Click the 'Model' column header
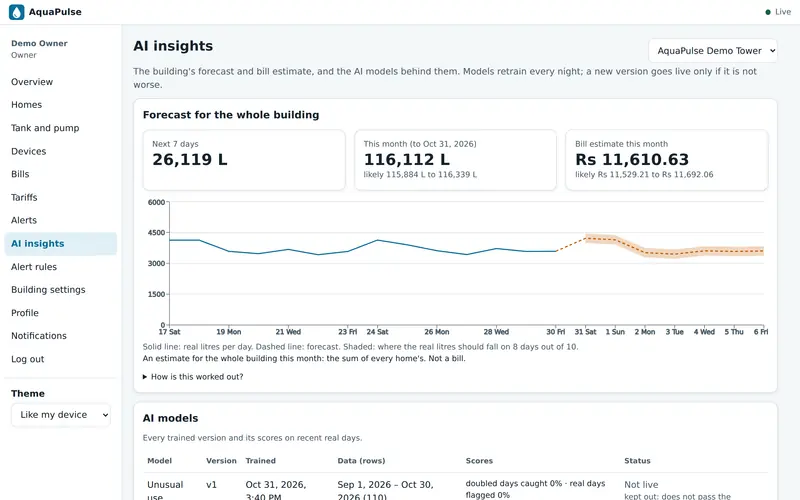Image resolution: width=800 pixels, height=500 pixels. click(x=159, y=461)
